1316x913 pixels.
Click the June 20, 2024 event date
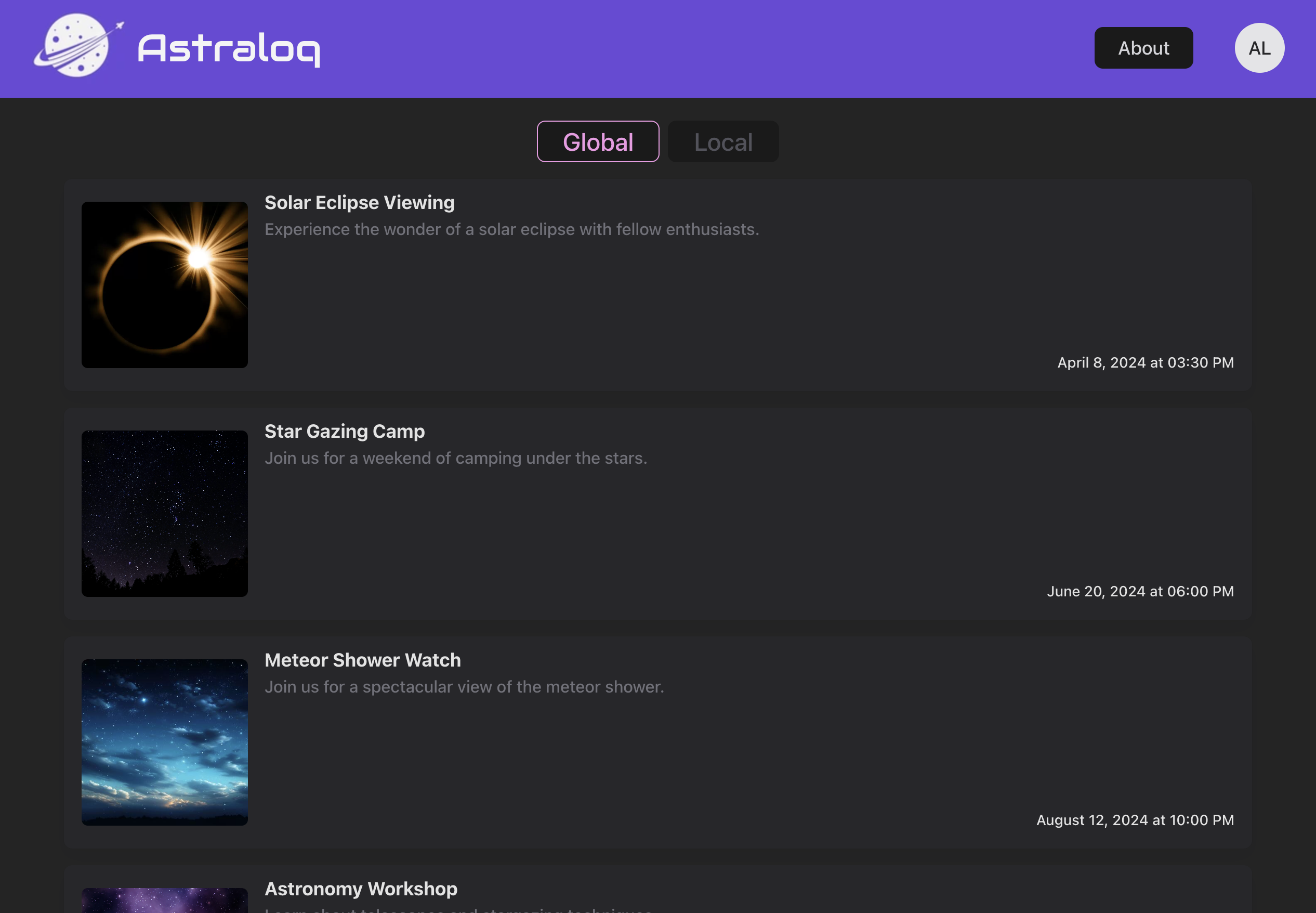(1140, 592)
